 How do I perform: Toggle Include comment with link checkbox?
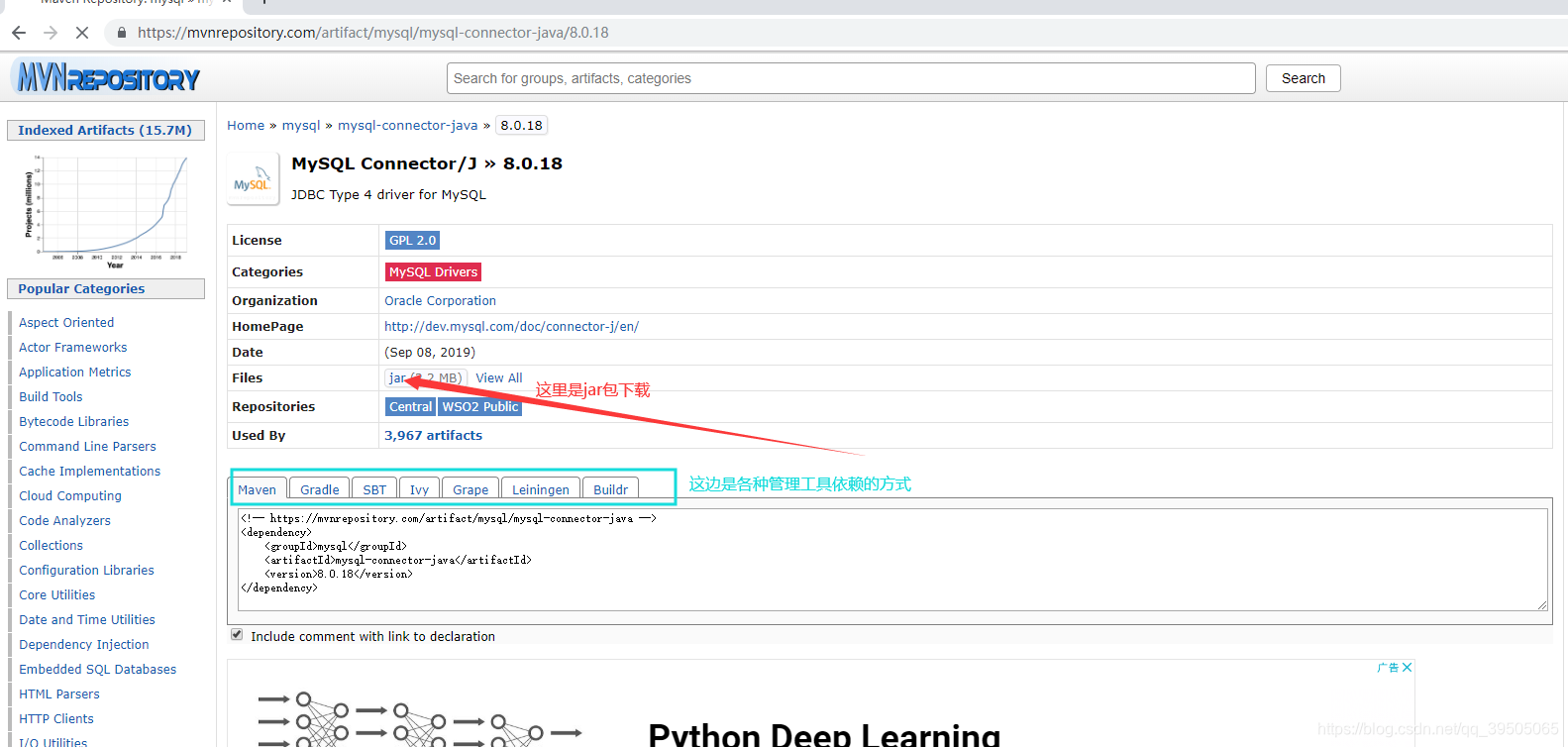pyautogui.click(x=237, y=635)
